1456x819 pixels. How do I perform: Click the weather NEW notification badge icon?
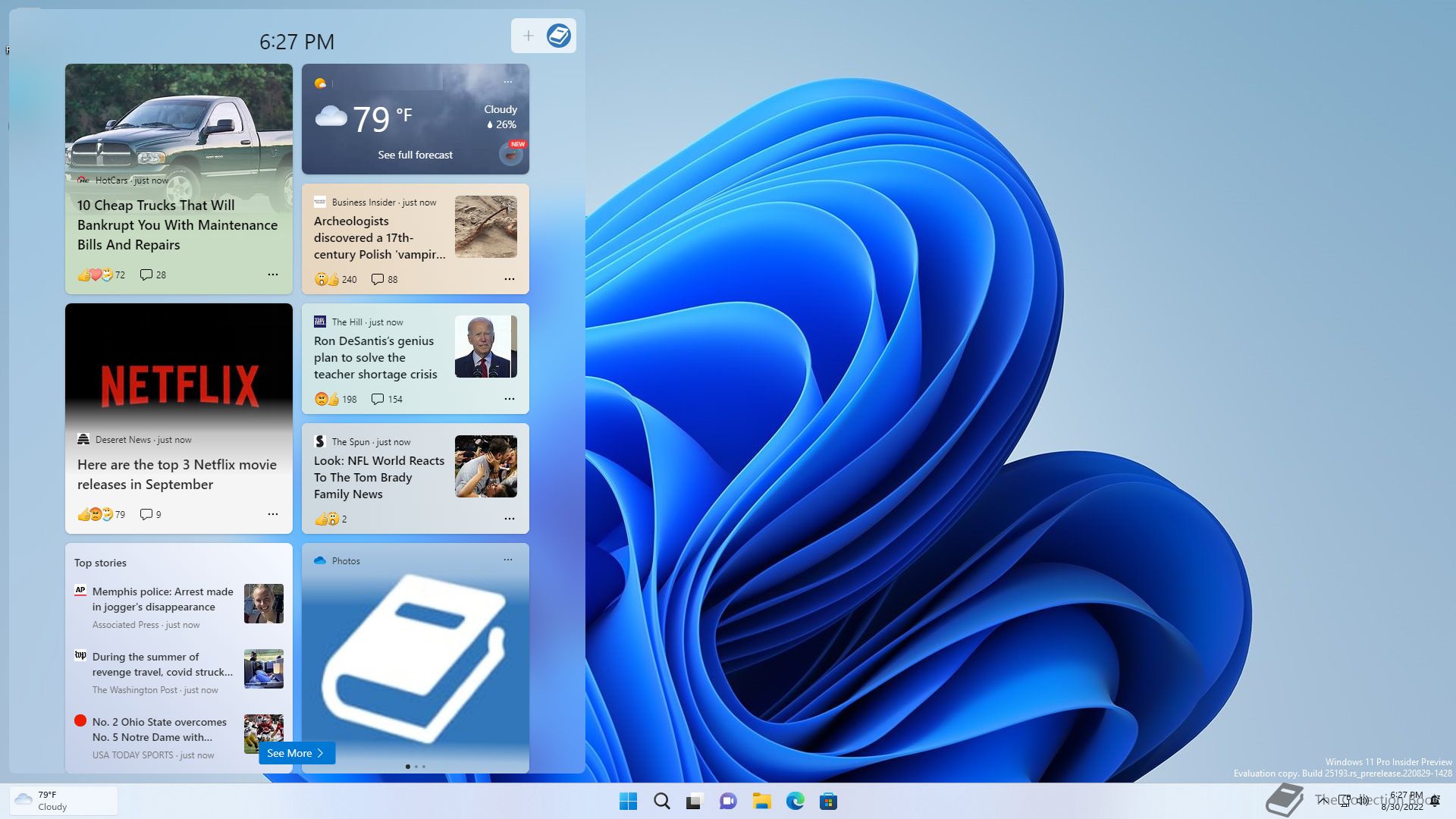pos(512,153)
